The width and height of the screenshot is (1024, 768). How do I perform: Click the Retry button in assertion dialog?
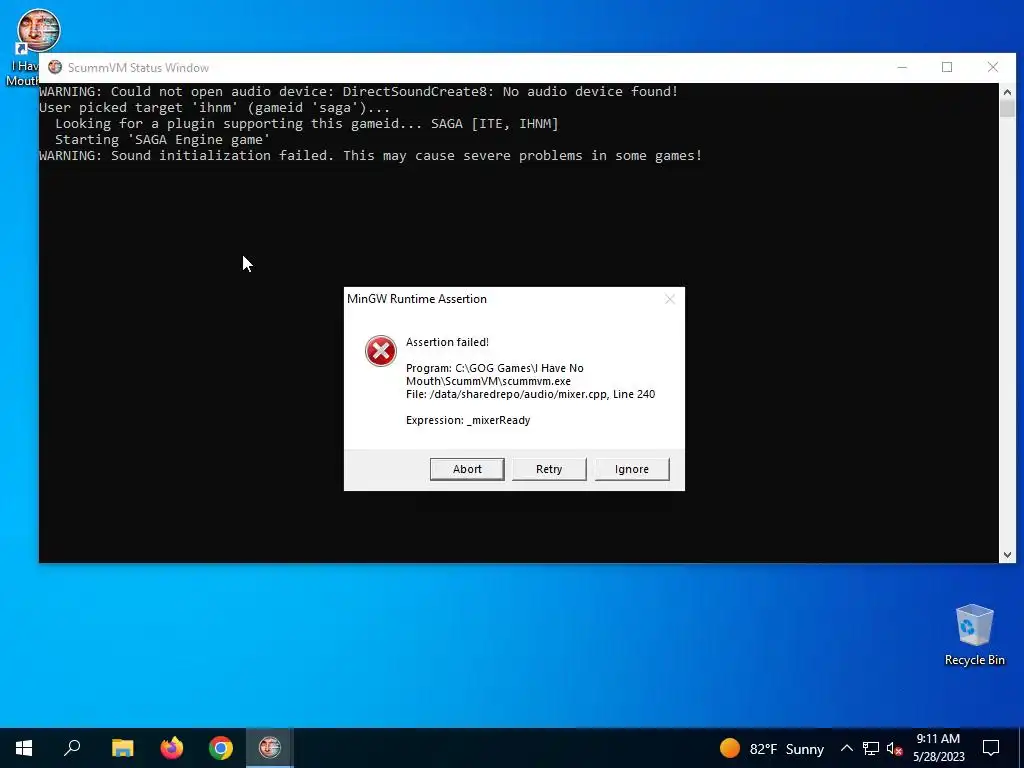tap(549, 469)
